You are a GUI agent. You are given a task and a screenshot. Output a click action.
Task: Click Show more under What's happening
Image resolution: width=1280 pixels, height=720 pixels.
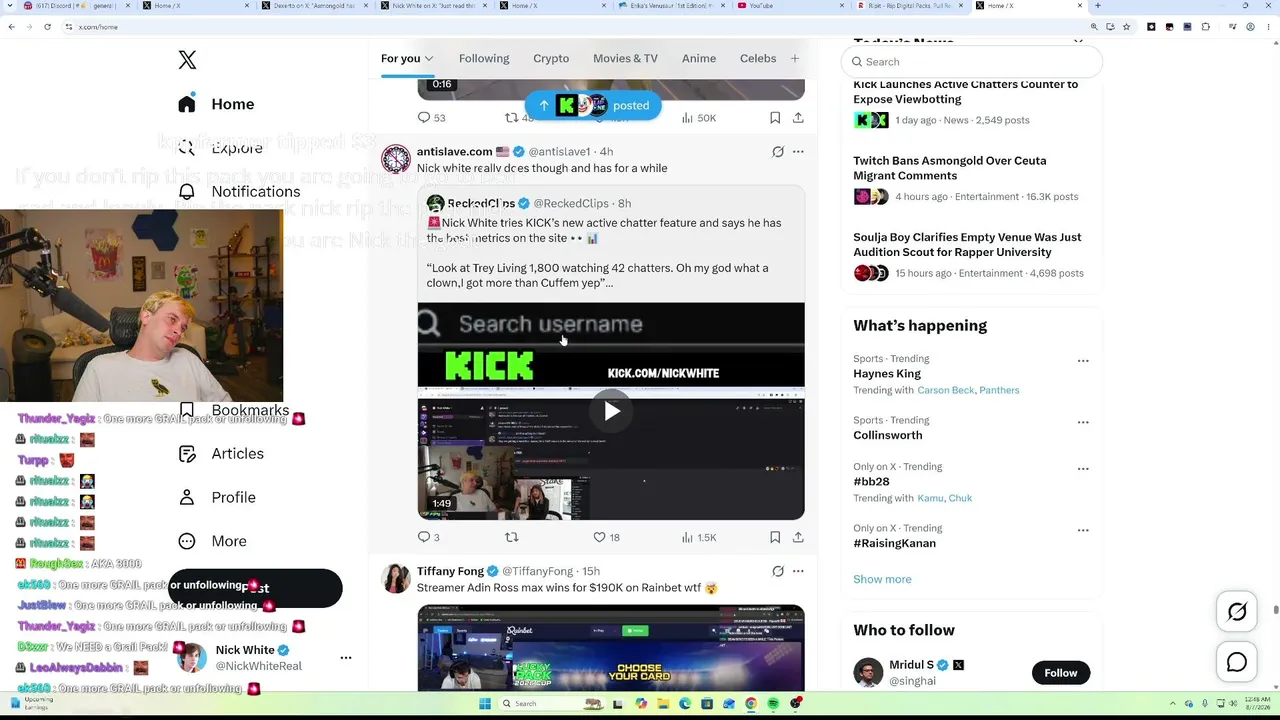882,579
